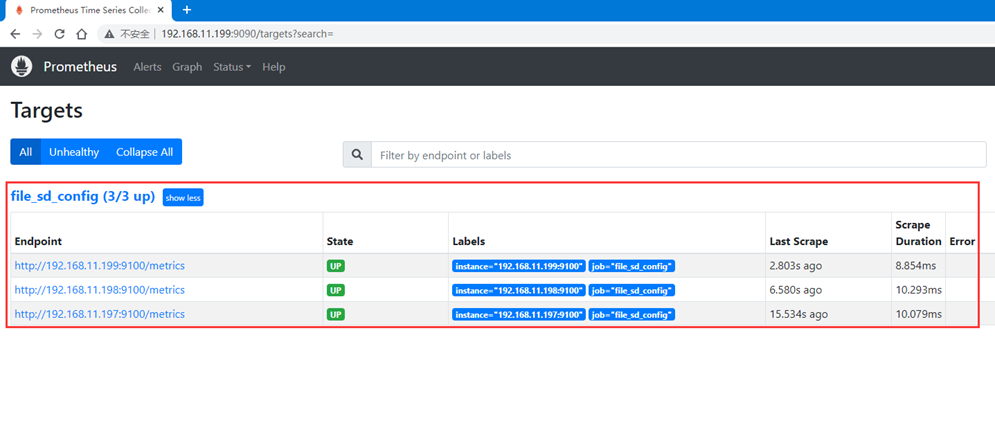Click job label in the 192.168.11.197 row
Viewport: 995px width, 441px height.
631,314
